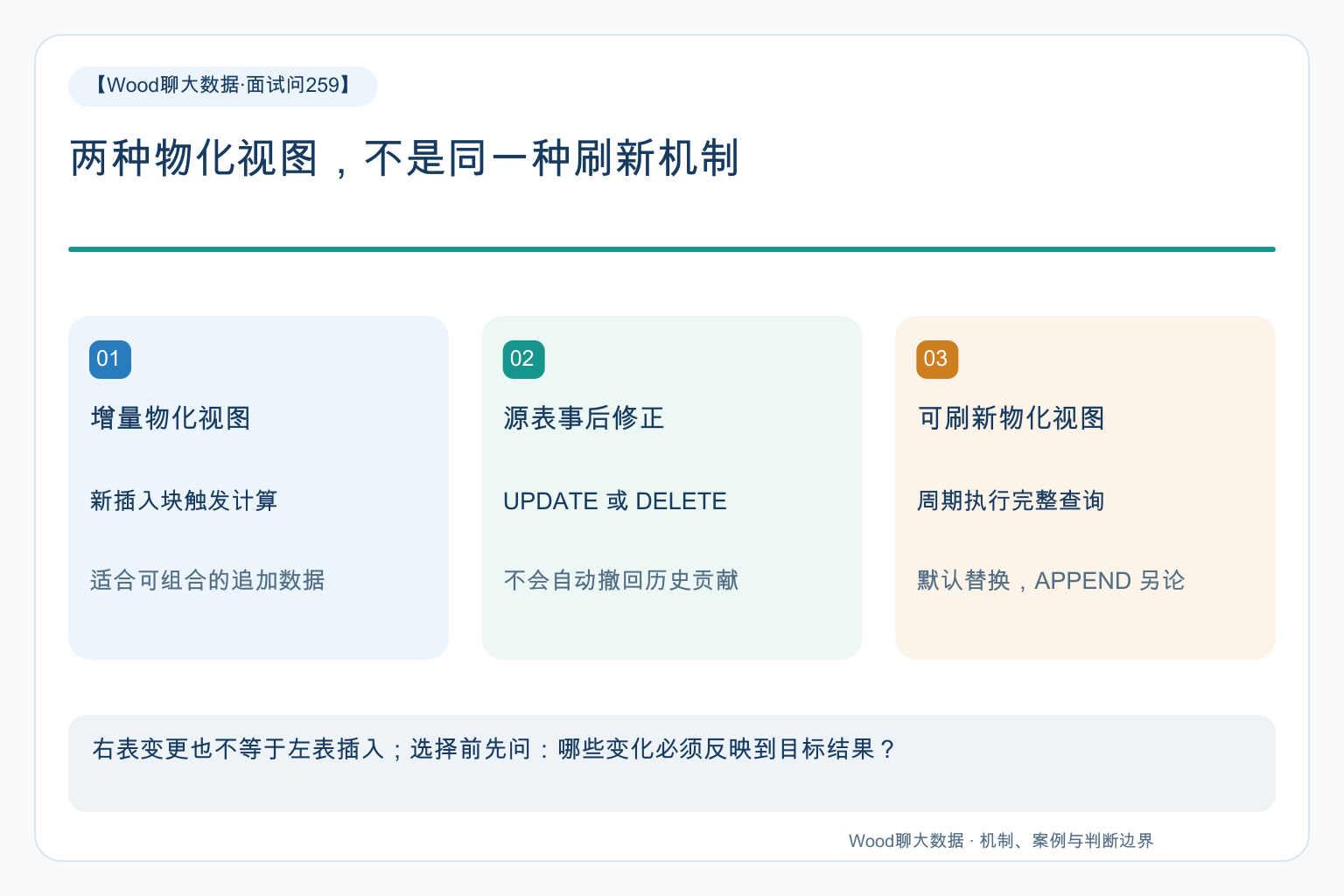
Task: Click the footer Wood聊大数据 · 机制、案例与判断边界
Action: (1001, 841)
